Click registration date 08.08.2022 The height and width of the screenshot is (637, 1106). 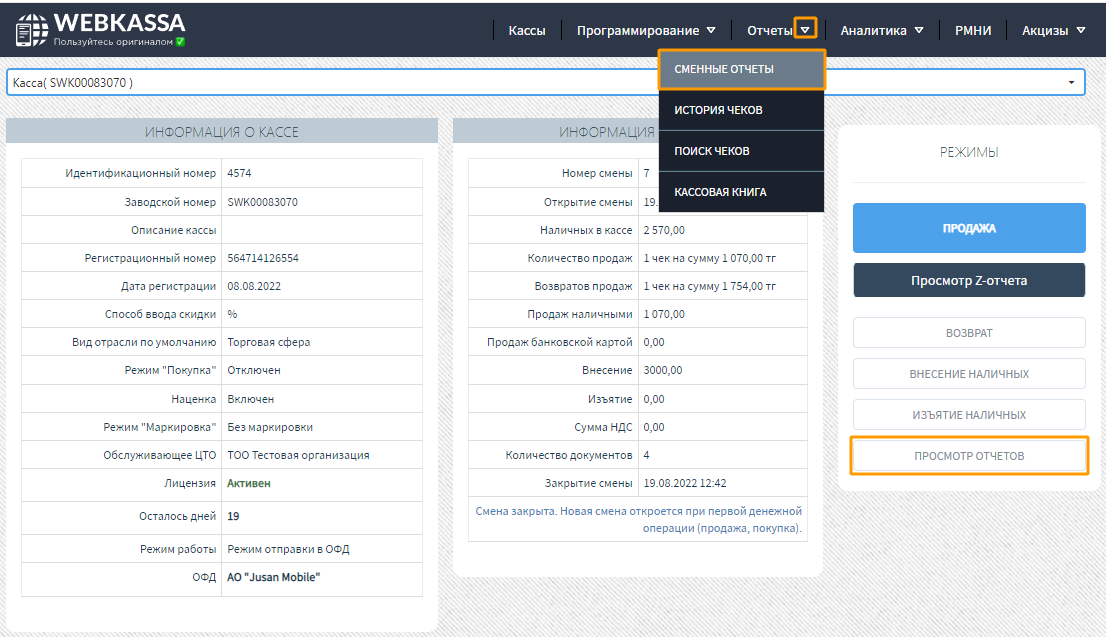point(254,286)
